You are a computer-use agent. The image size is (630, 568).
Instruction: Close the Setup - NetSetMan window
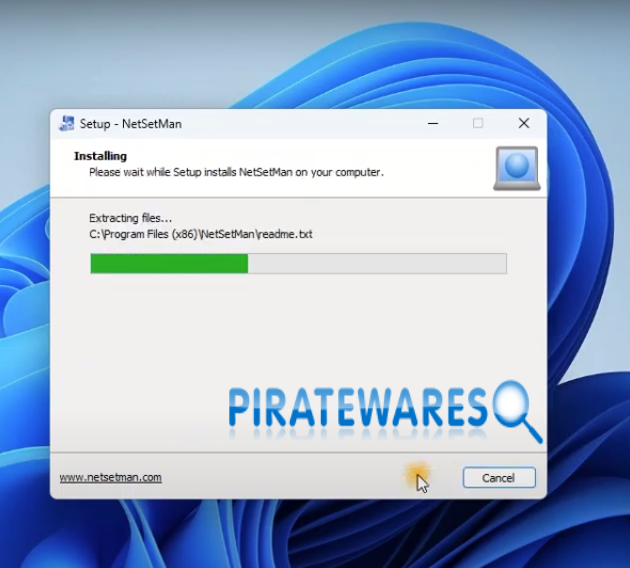[523, 124]
